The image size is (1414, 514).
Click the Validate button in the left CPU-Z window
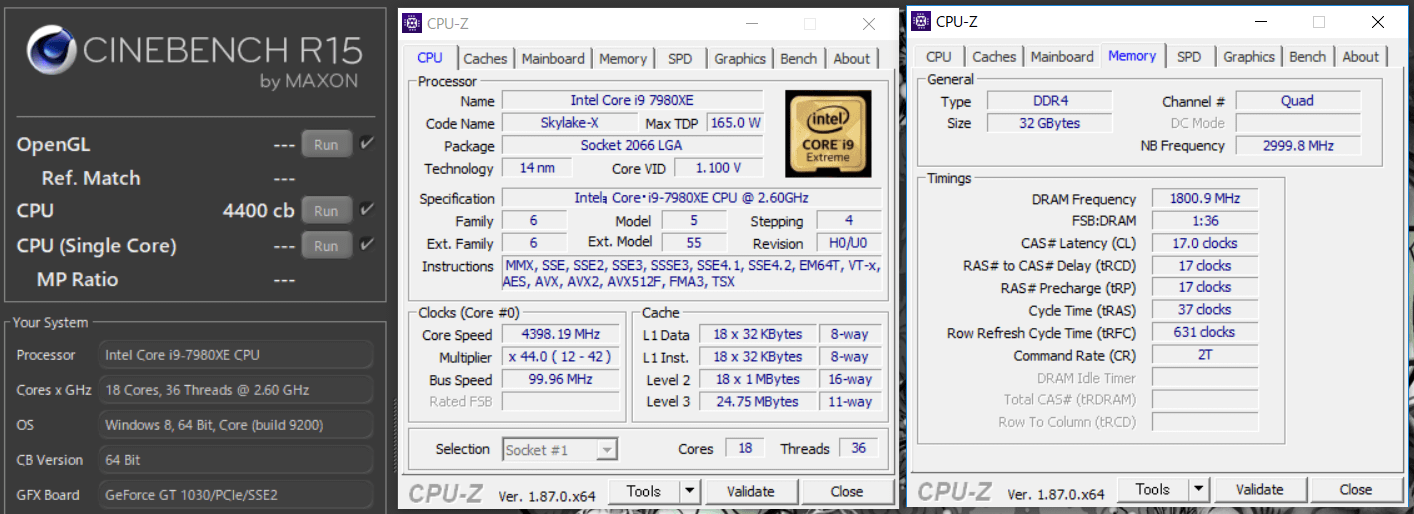click(751, 491)
